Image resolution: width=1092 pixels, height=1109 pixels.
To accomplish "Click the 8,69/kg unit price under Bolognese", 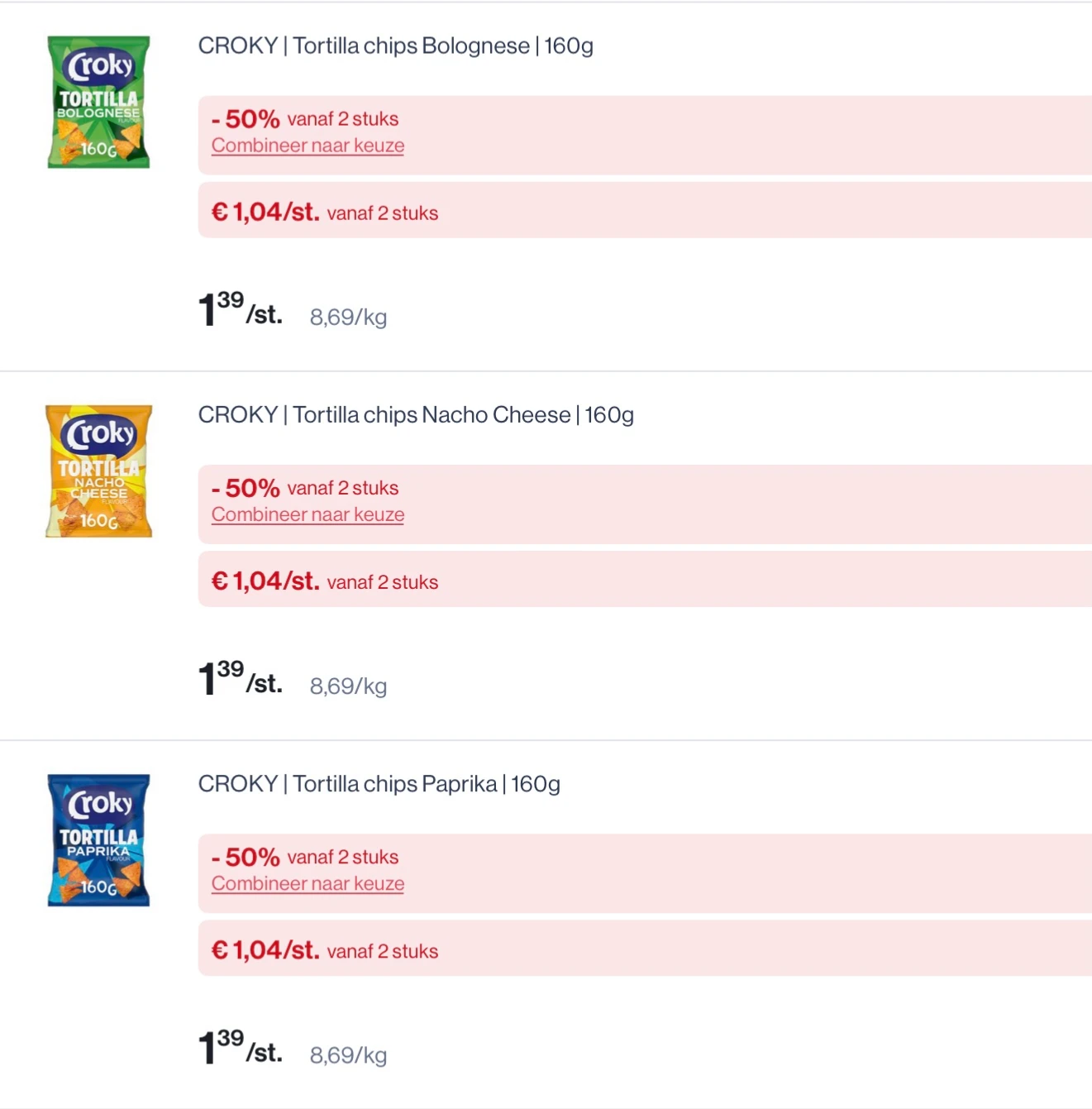I will [x=348, y=317].
